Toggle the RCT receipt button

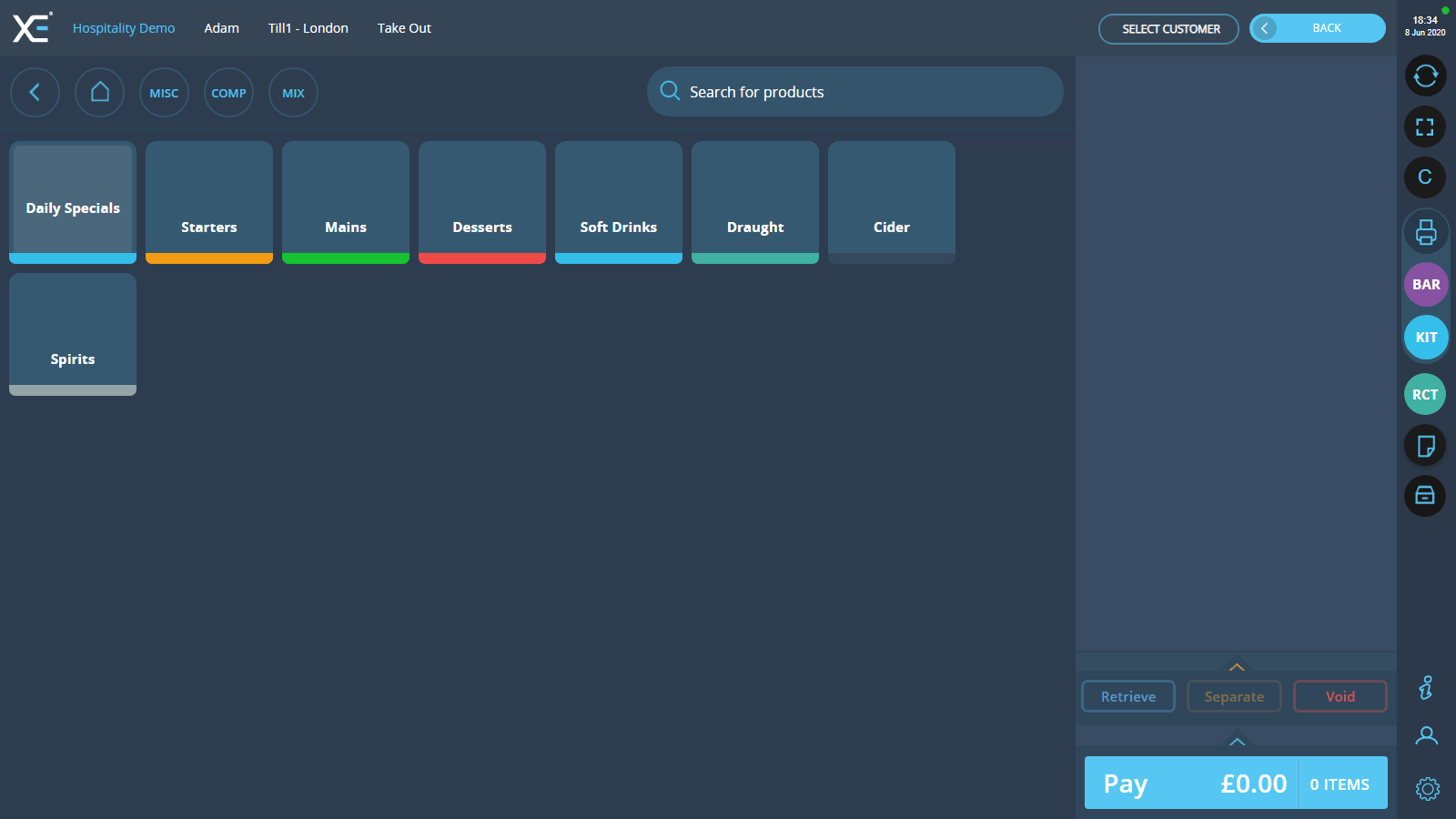point(1425,395)
